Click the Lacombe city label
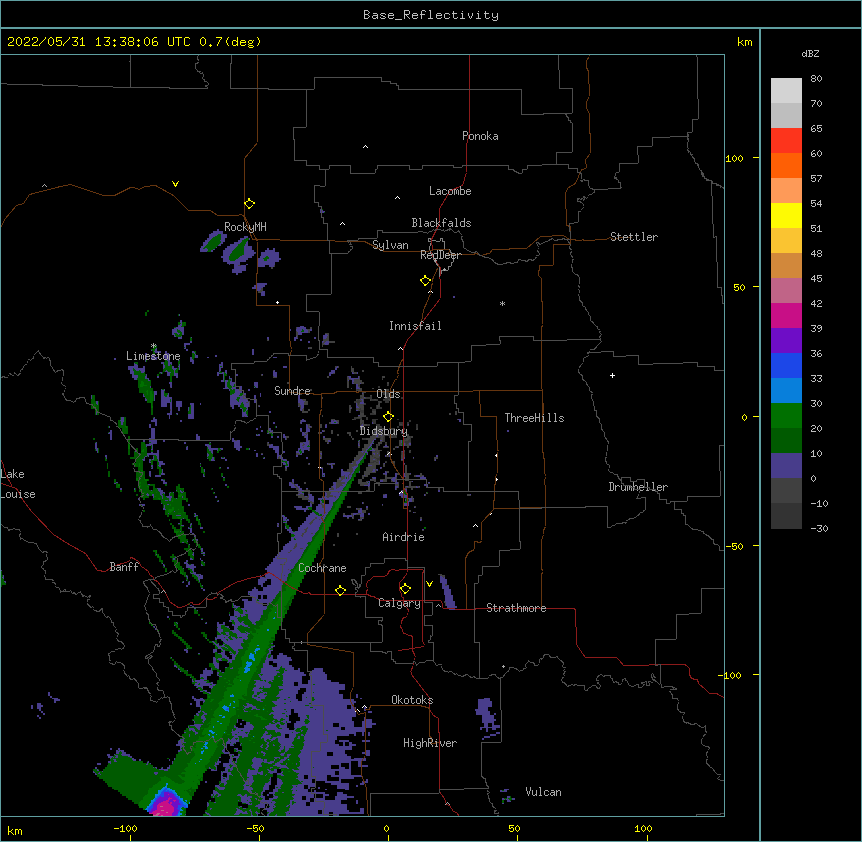862x842 pixels. (450, 191)
